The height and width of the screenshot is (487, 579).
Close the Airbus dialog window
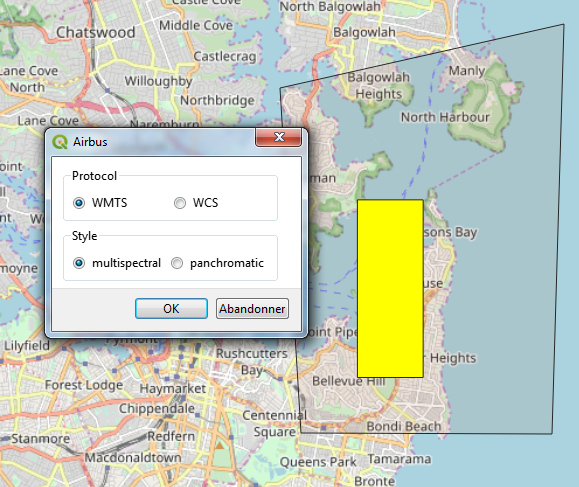279,137
